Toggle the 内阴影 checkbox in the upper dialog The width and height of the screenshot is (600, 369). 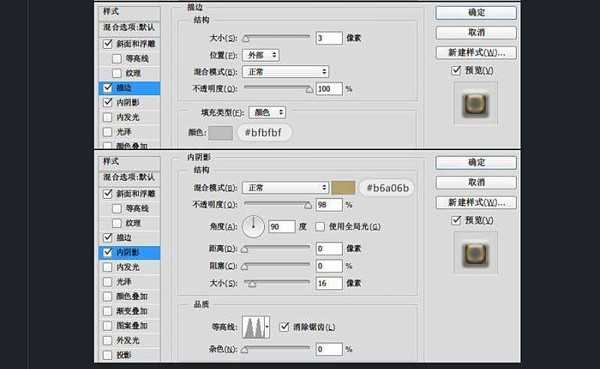(x=108, y=102)
